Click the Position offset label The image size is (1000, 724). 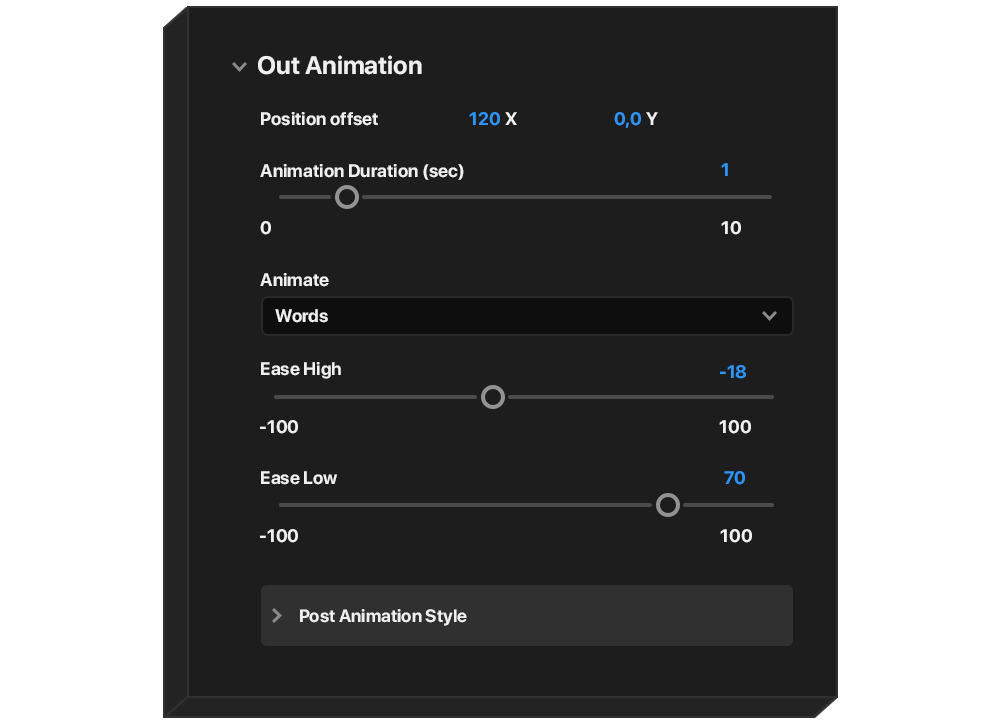[x=319, y=119]
